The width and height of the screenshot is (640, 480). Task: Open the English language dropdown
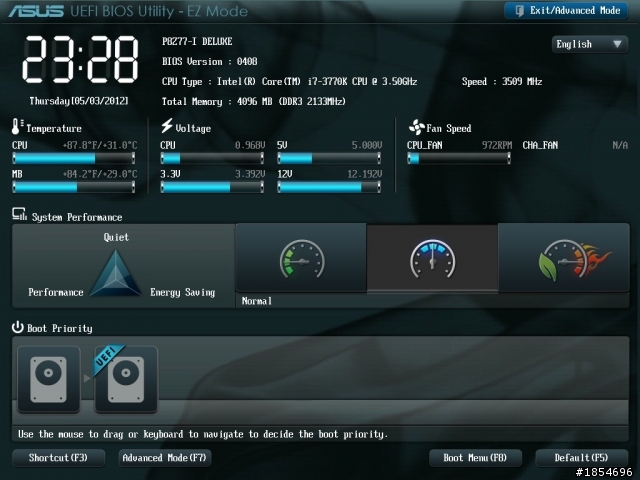[x=589, y=44]
